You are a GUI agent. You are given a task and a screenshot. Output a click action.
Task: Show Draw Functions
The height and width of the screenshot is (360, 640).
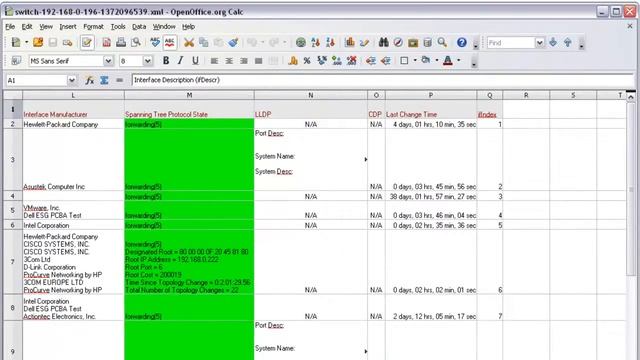pyautogui.click(x=364, y=42)
